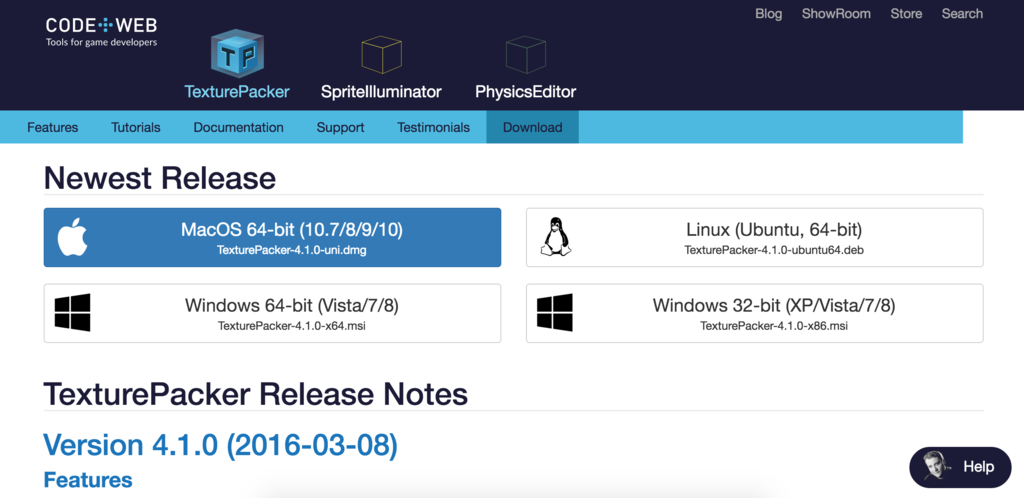Viewport: 1024px width, 498px height.
Task: Click the TexturePacker-4.1.0-x64.msi filename
Action: [x=292, y=326]
